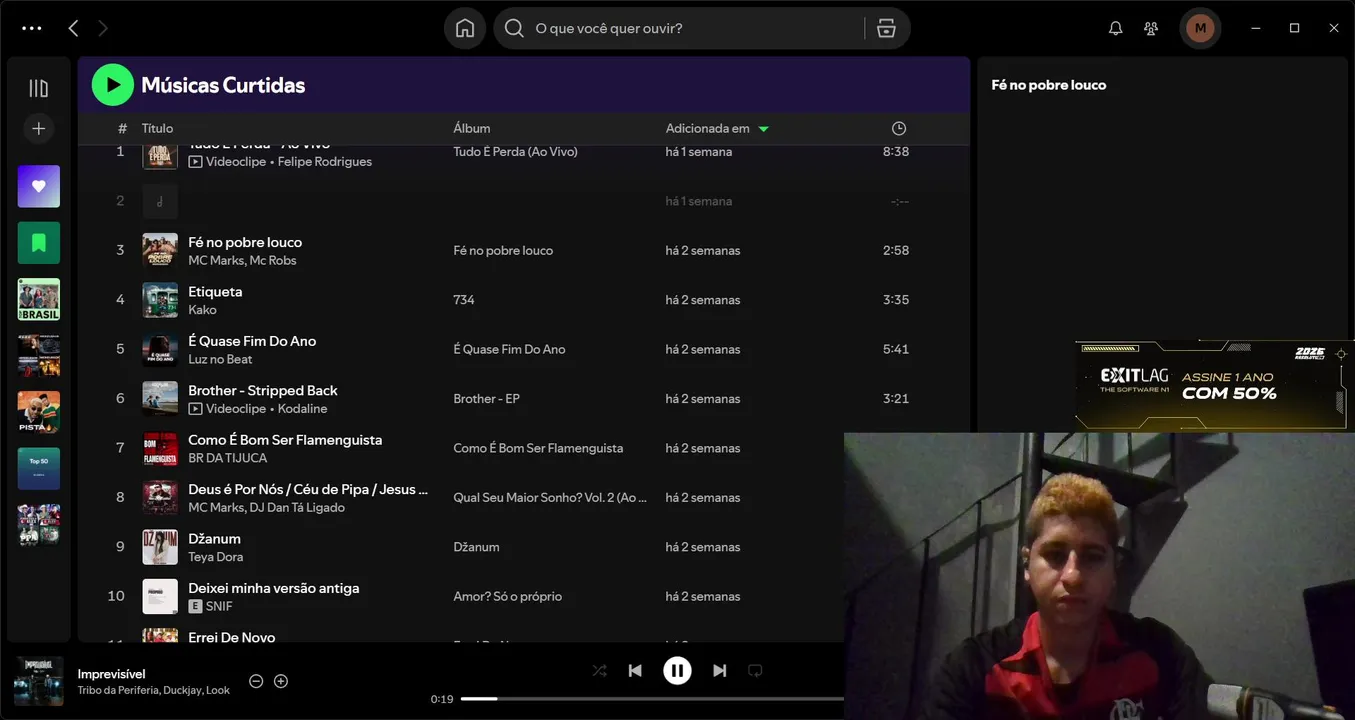Go back with the left arrow

tap(73, 28)
